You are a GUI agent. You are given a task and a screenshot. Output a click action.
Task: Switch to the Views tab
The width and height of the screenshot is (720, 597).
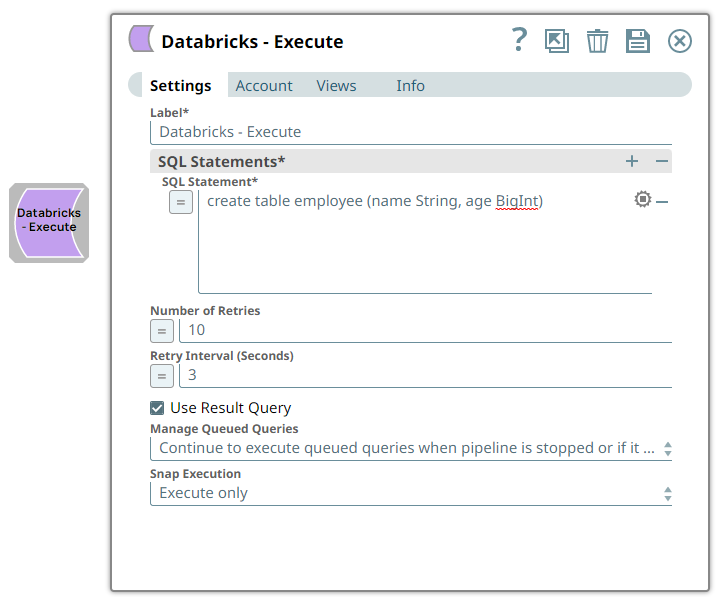(336, 86)
